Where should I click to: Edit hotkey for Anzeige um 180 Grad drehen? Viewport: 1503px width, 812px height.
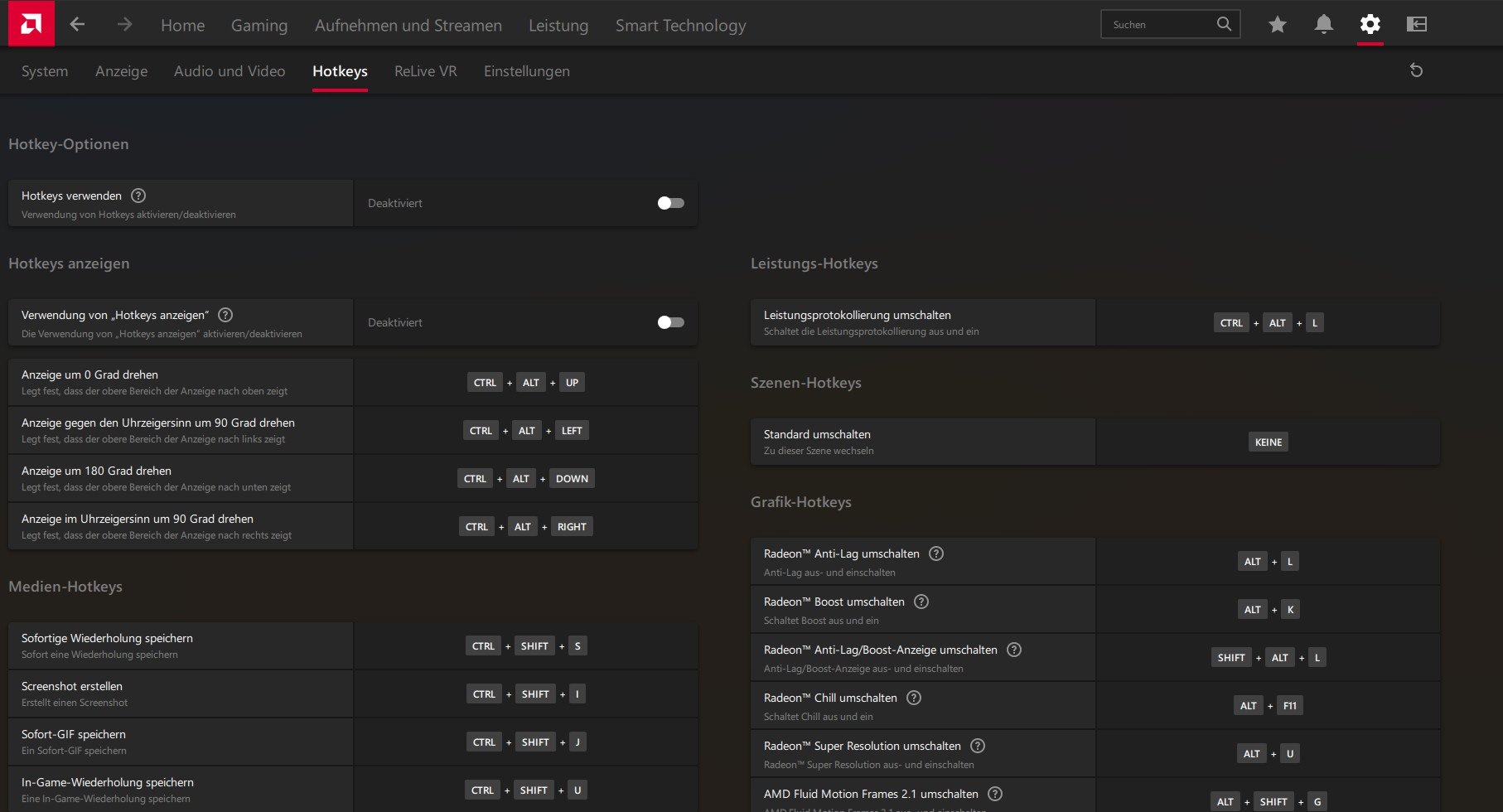(526, 478)
